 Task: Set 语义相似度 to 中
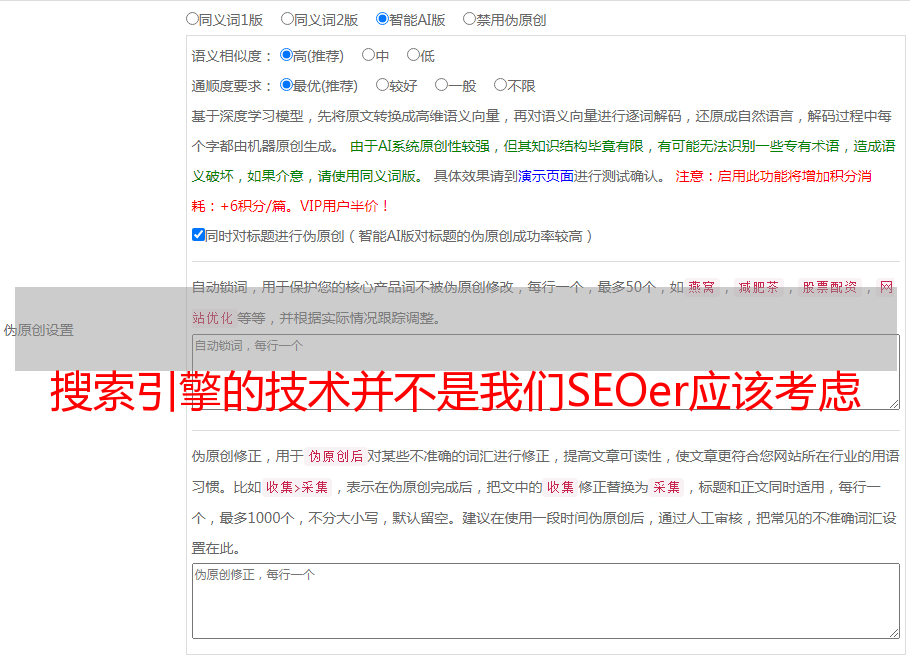point(368,55)
